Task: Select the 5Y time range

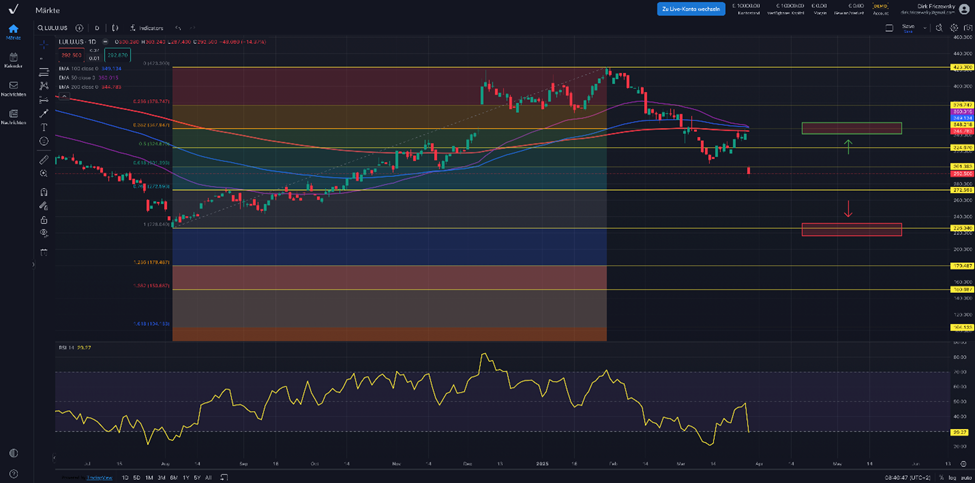Action: click(196, 477)
